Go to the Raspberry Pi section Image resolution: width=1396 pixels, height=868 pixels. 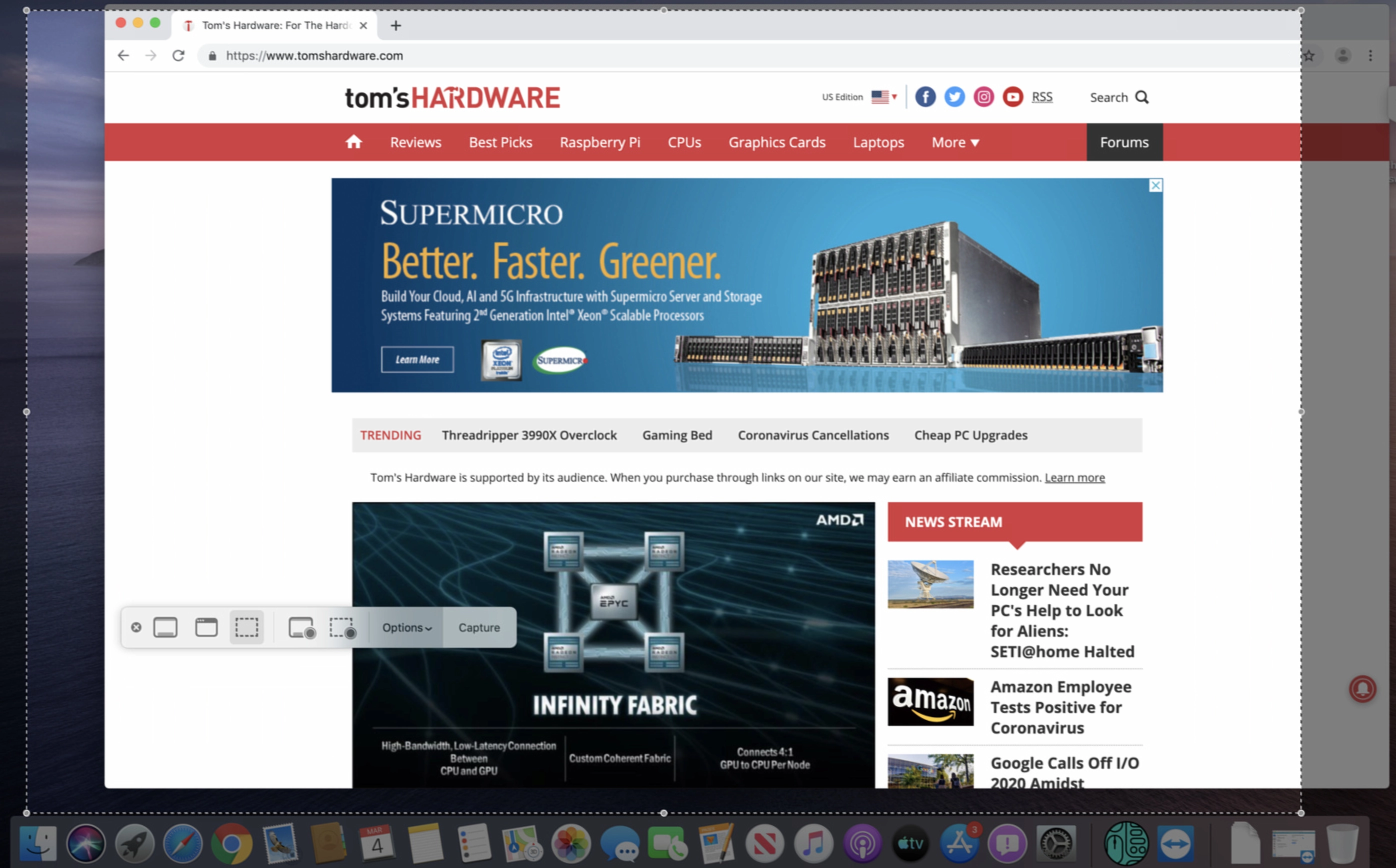pyautogui.click(x=599, y=142)
